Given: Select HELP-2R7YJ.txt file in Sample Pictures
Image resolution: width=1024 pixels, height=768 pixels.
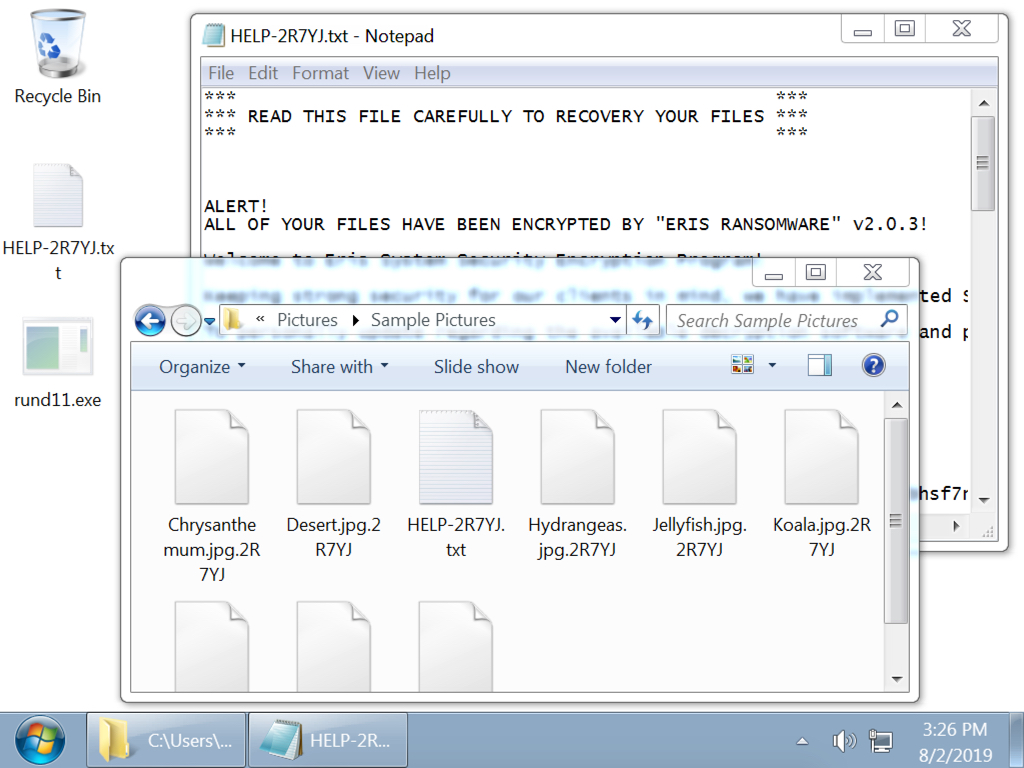Looking at the screenshot, I should (x=456, y=484).
